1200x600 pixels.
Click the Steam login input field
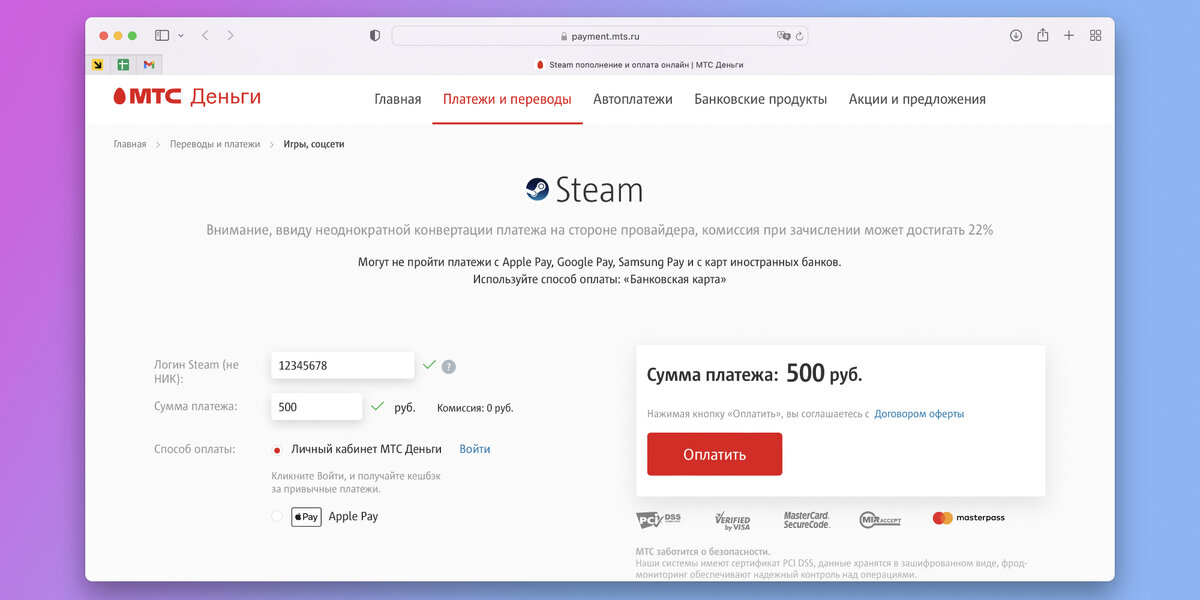pos(342,365)
